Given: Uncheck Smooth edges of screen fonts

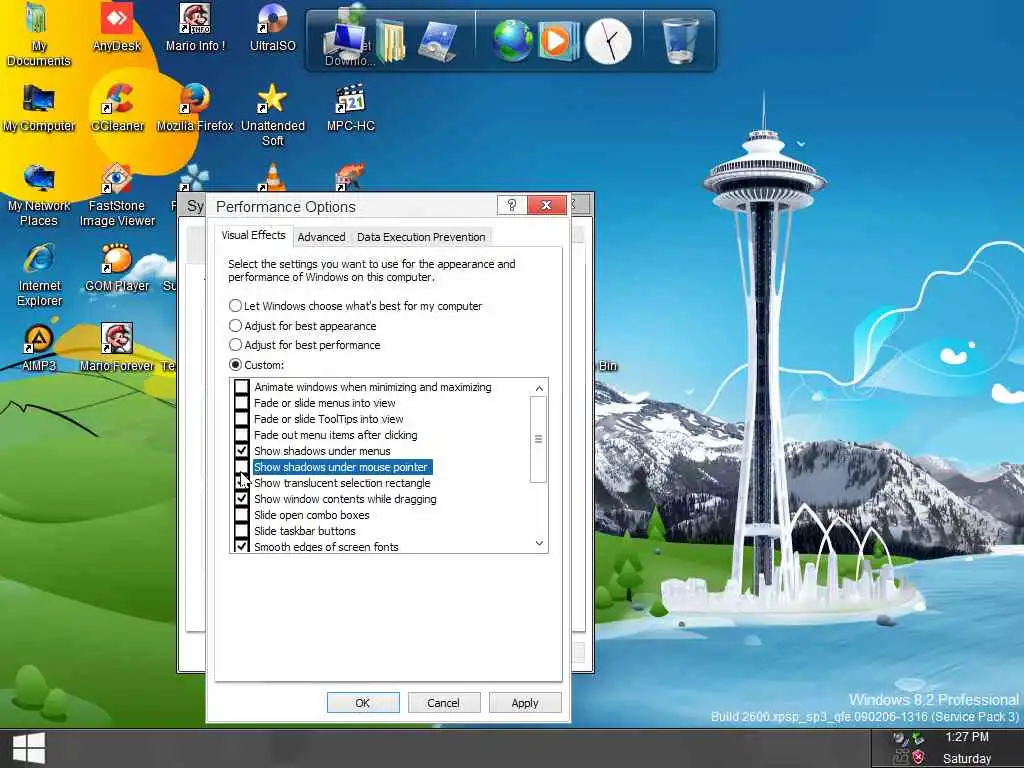Looking at the screenshot, I should pos(242,546).
